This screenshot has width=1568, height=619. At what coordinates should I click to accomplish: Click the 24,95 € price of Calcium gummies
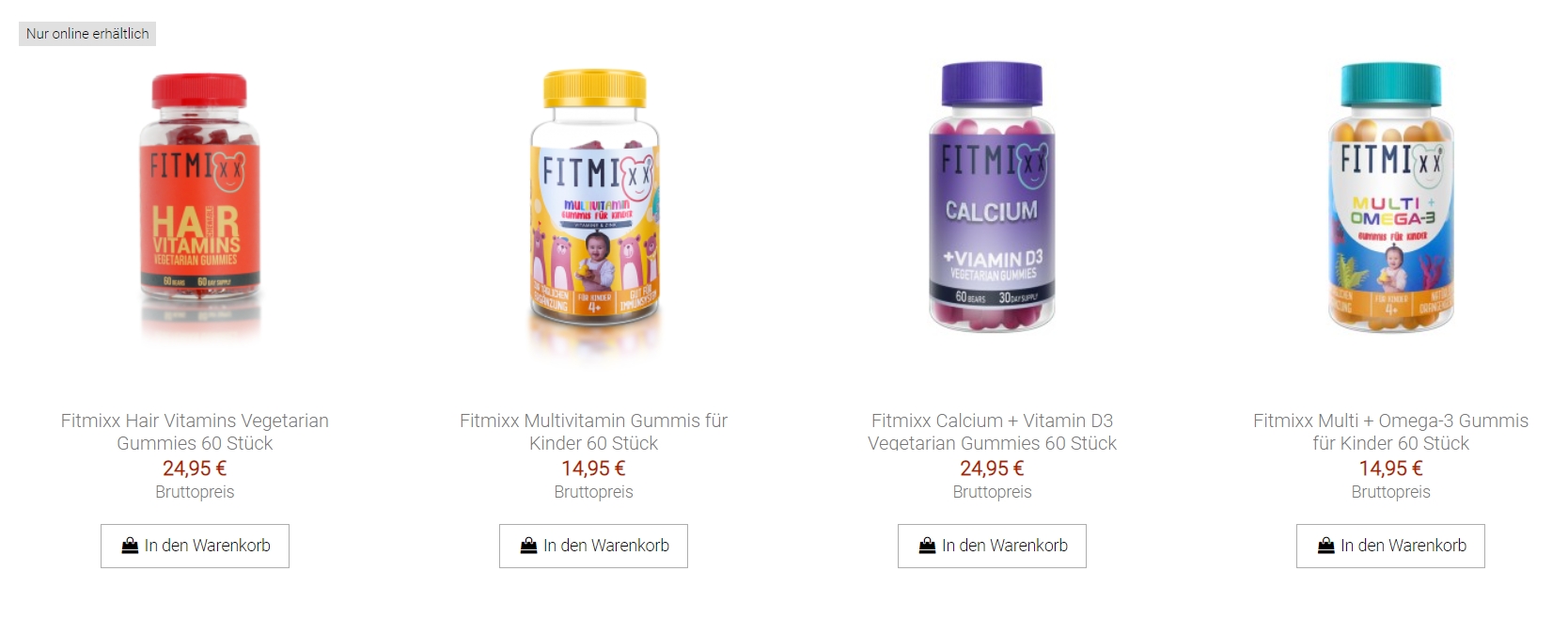click(992, 468)
